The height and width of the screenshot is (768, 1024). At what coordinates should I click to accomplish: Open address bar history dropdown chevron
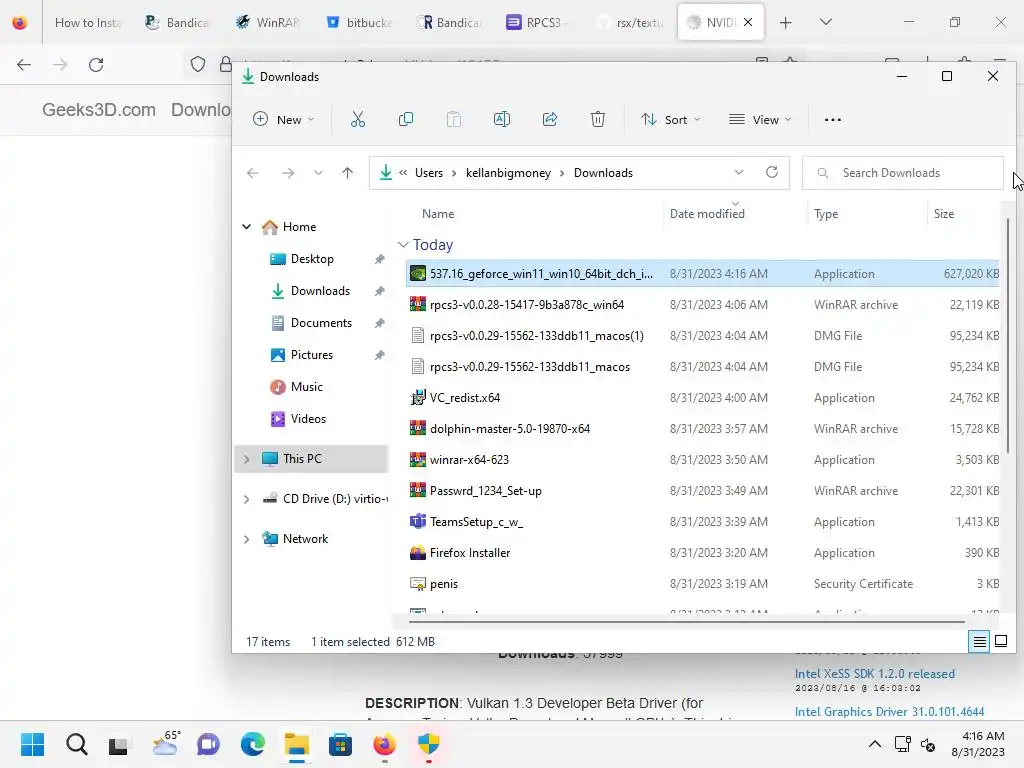click(x=739, y=172)
